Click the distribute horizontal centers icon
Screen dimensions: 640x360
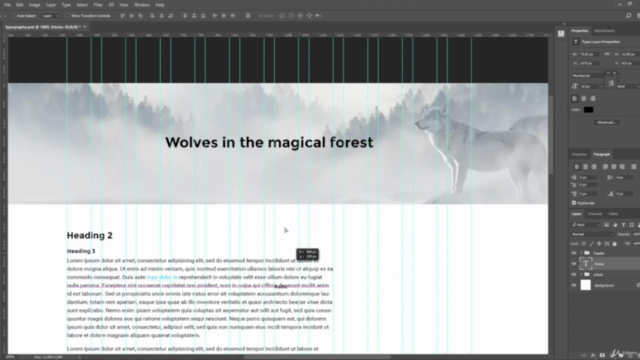(x=224, y=16)
